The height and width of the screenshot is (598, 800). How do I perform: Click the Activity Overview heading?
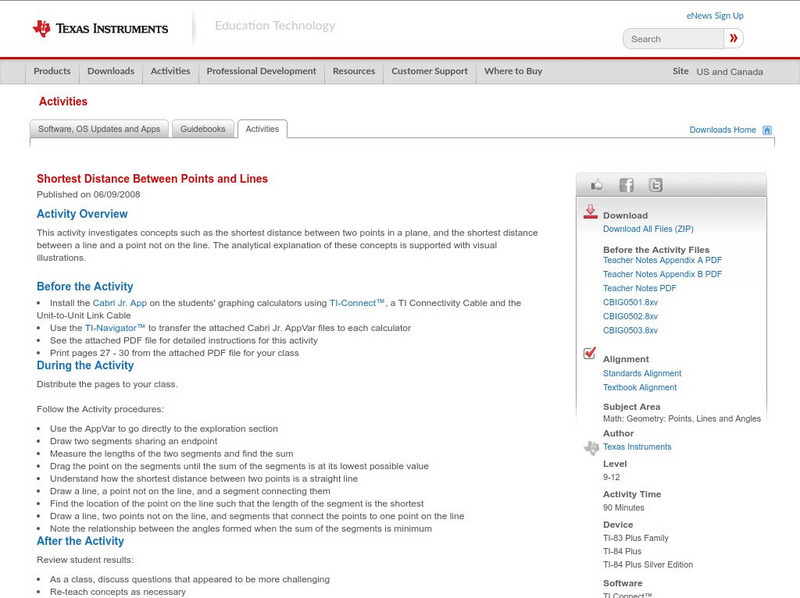pos(82,214)
